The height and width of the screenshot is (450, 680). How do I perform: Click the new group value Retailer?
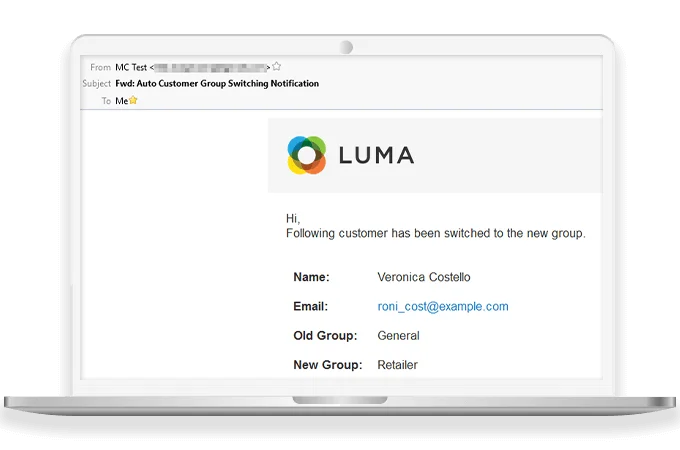coord(397,365)
